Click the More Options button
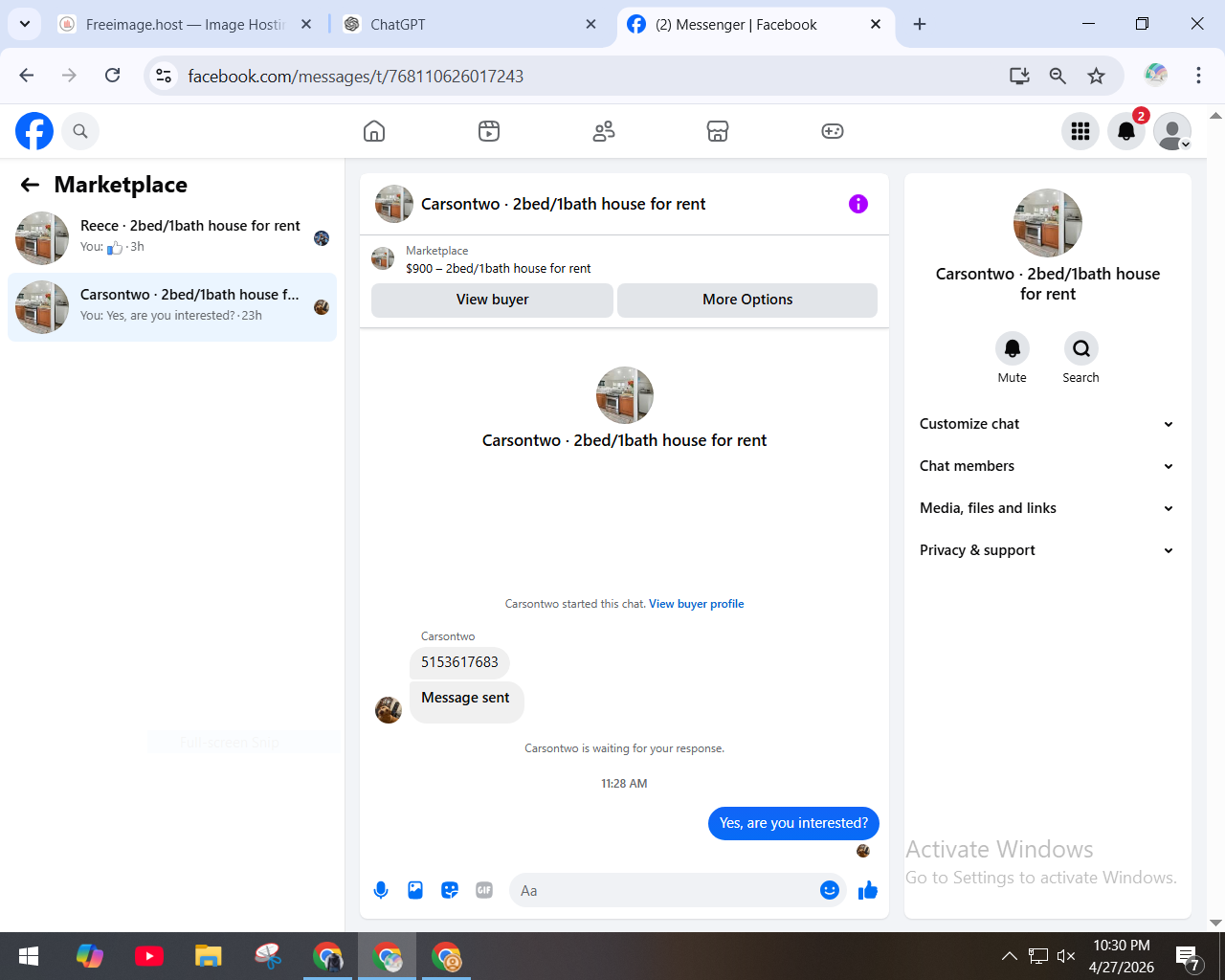The image size is (1225, 980). (747, 300)
